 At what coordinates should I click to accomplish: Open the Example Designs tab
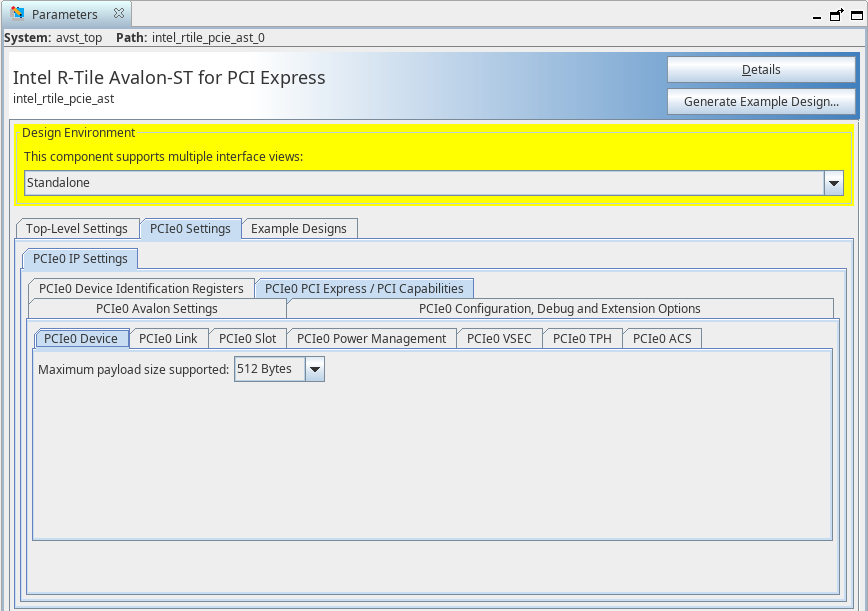(x=299, y=229)
